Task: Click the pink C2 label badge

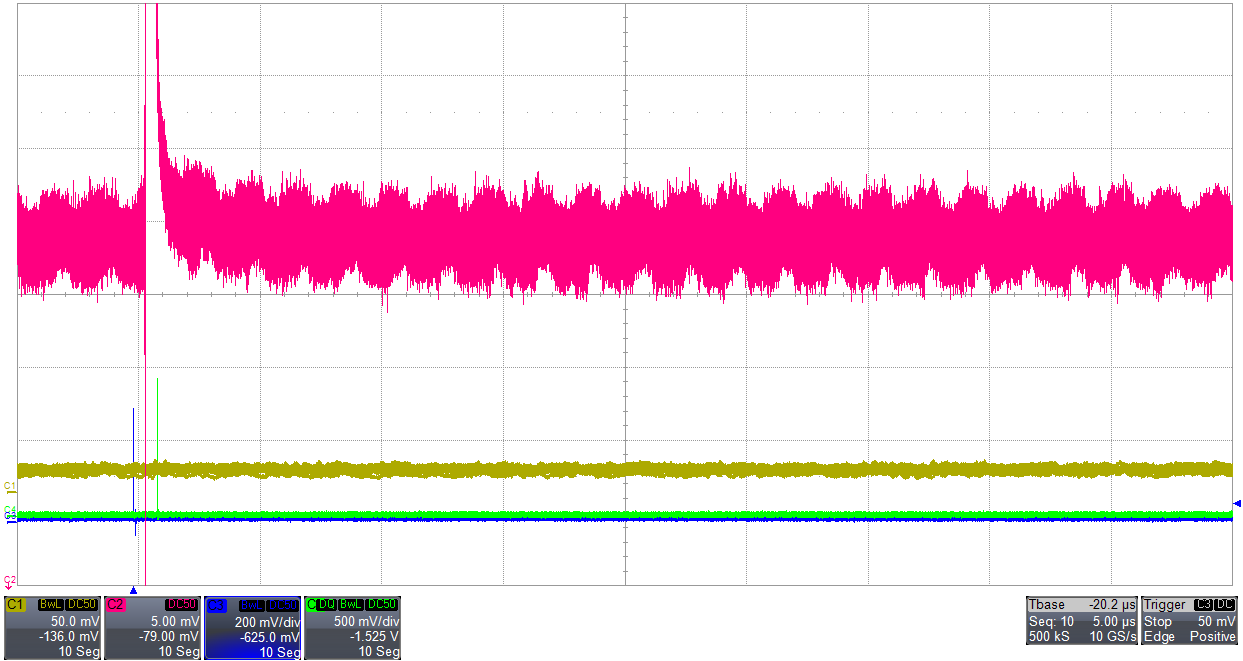Action: (x=116, y=605)
